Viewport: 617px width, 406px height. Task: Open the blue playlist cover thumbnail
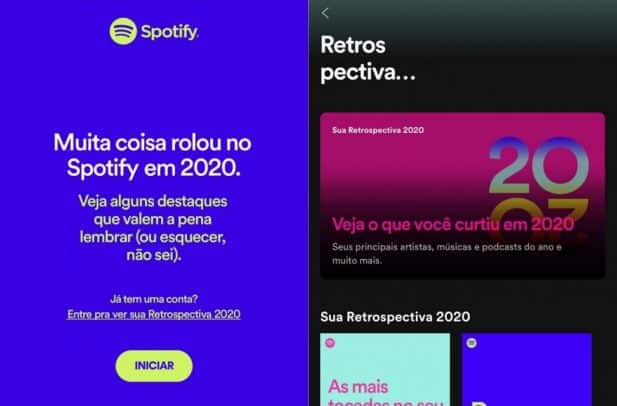(x=526, y=369)
